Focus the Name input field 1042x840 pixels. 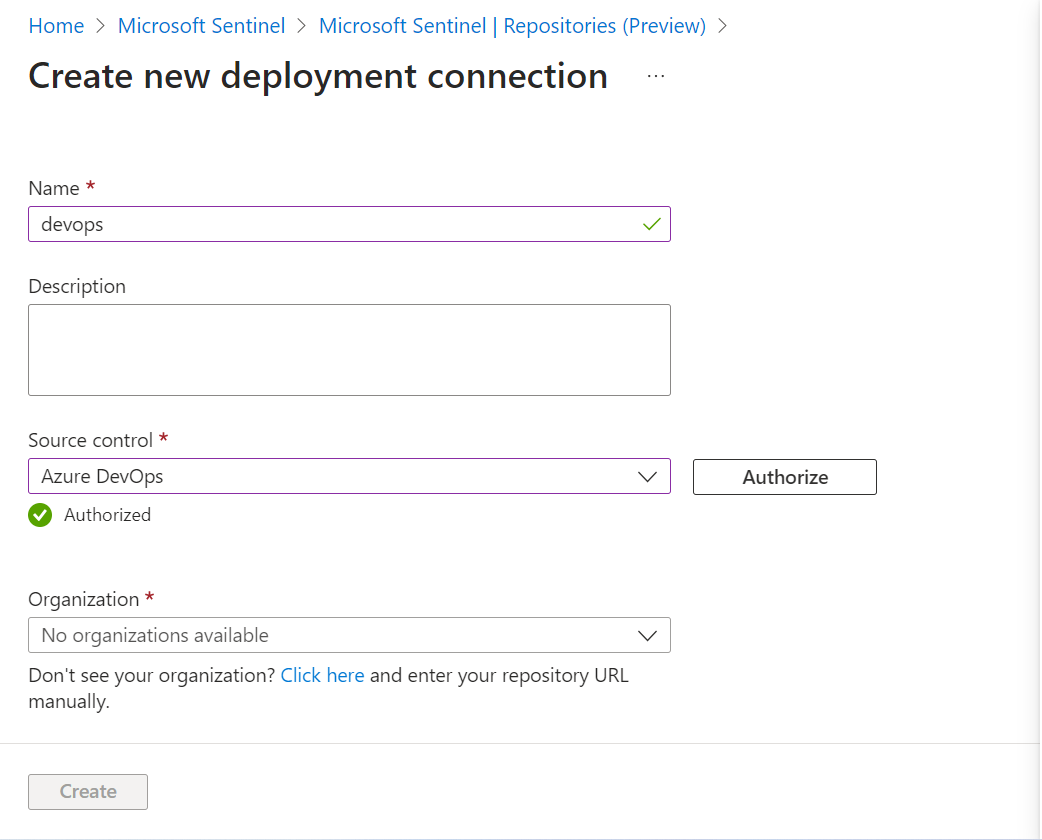pos(350,224)
